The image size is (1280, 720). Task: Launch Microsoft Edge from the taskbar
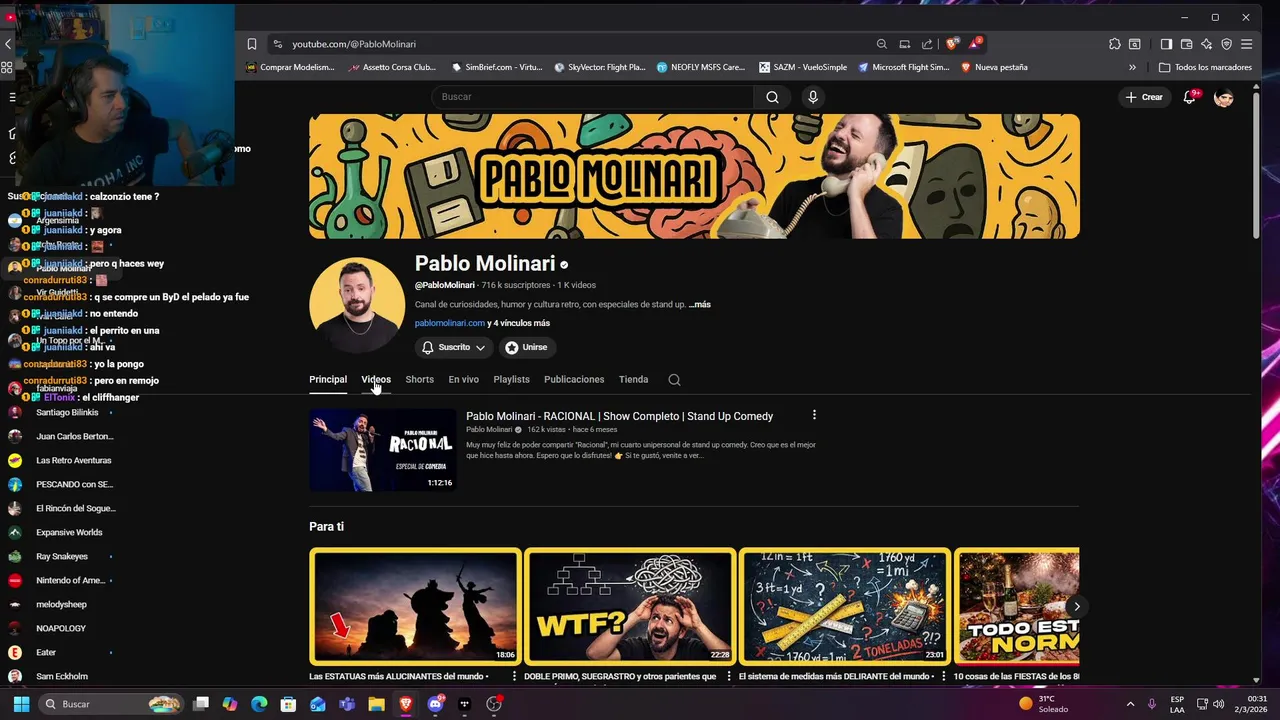pyautogui.click(x=259, y=704)
